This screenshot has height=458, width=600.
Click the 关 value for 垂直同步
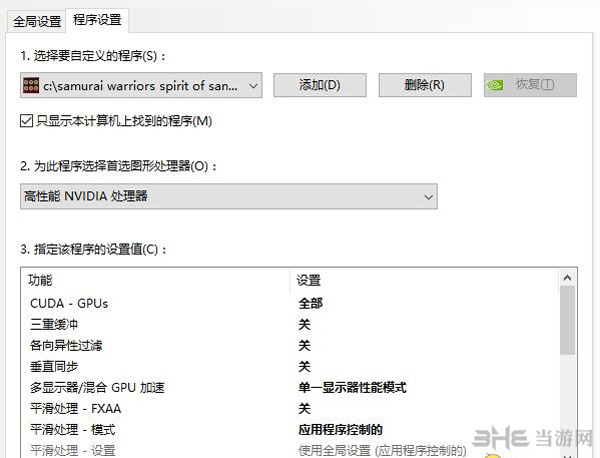[304, 367]
